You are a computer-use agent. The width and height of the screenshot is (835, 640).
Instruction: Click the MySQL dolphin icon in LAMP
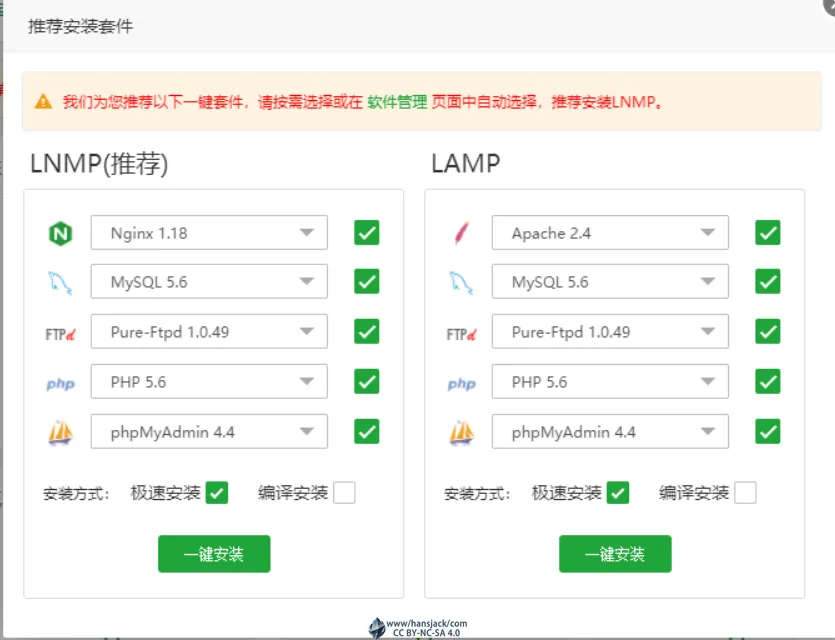click(x=461, y=283)
